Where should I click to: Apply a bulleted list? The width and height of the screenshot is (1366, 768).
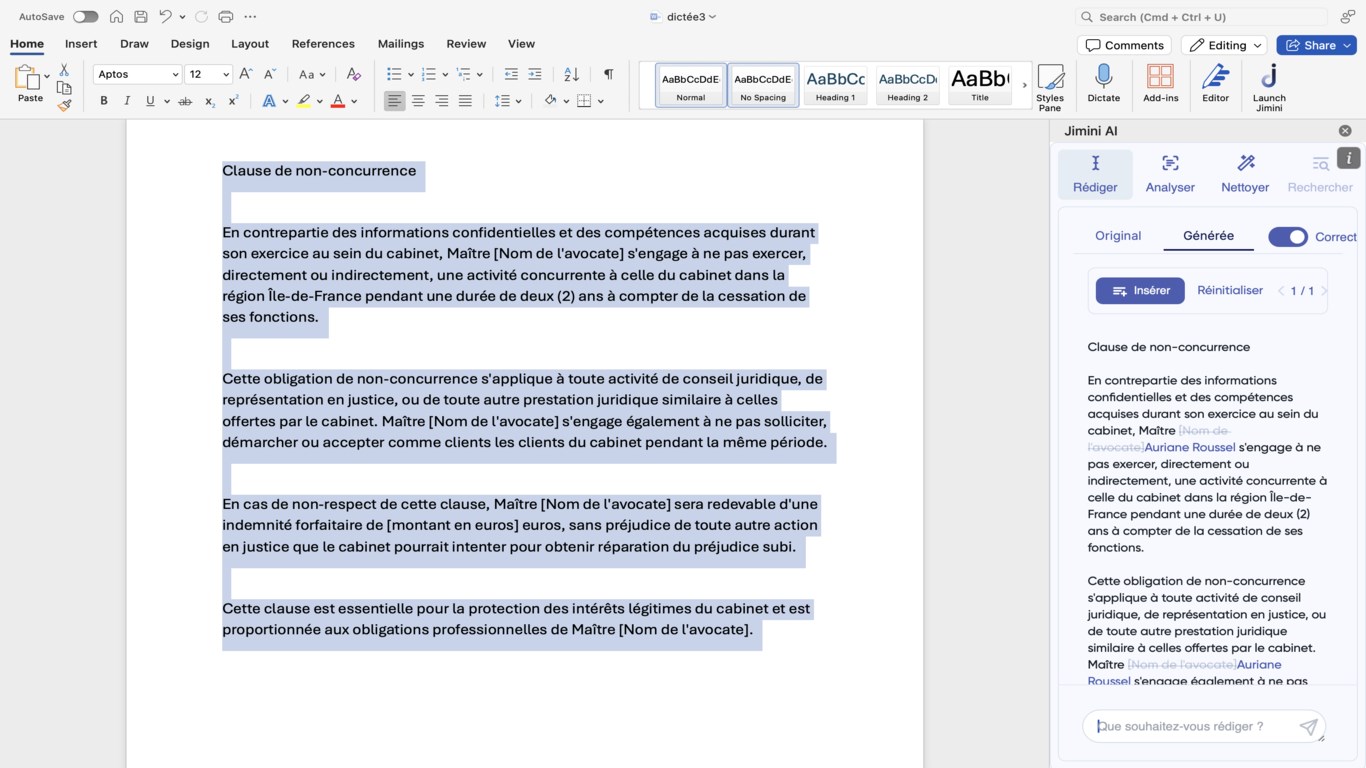pos(394,74)
